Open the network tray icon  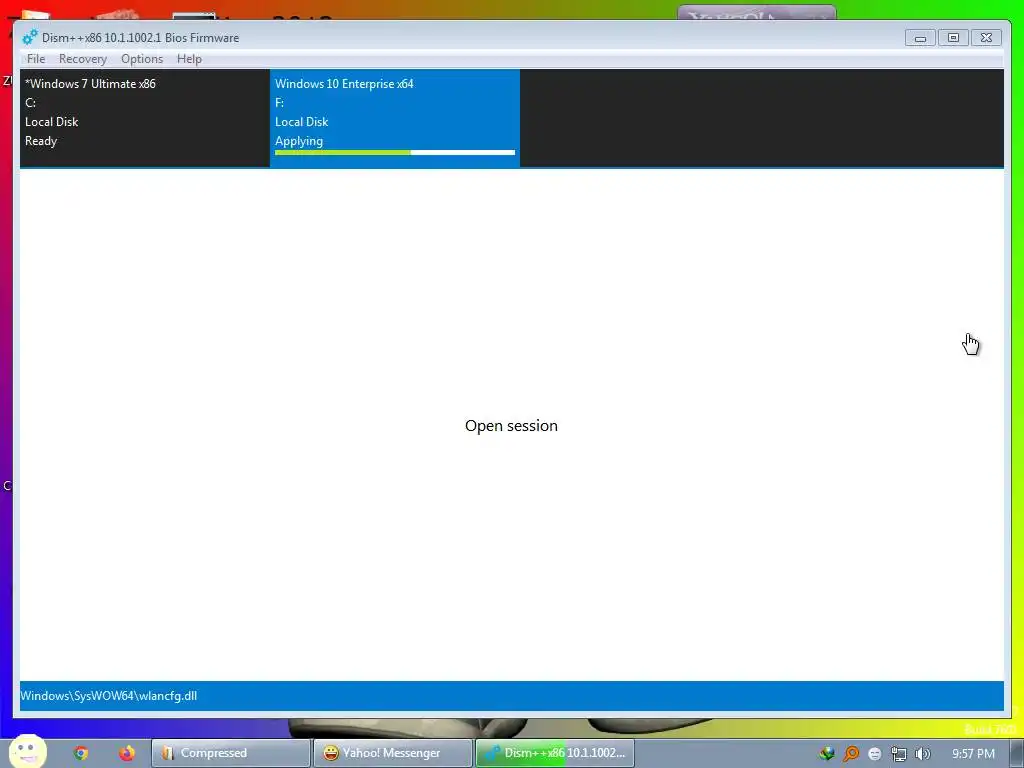pyautogui.click(x=899, y=754)
